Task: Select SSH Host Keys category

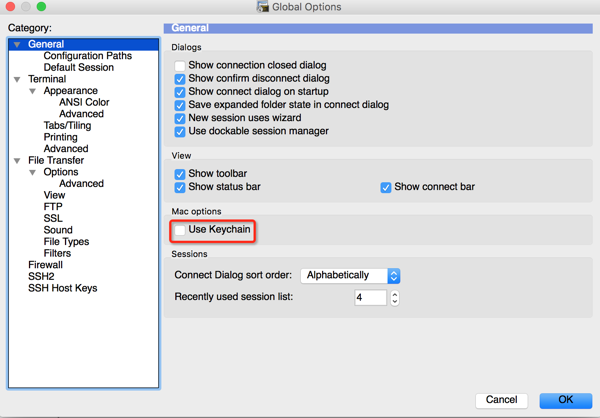Action: 62,288
